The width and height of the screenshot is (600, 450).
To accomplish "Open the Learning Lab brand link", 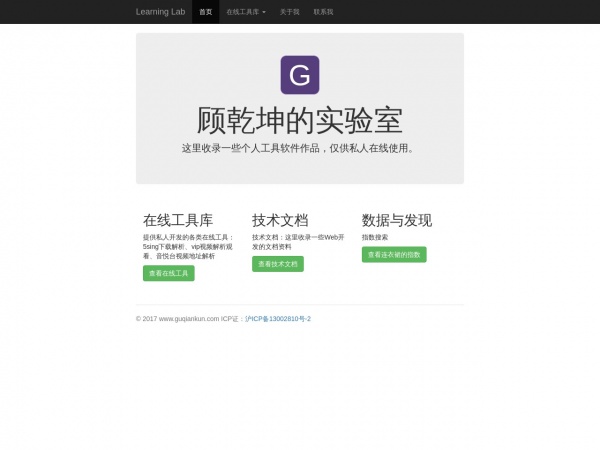I will (x=160, y=12).
